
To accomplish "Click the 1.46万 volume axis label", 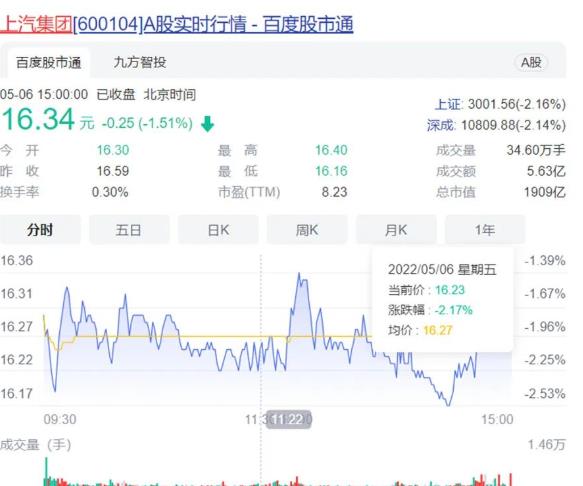I will point(547,444).
